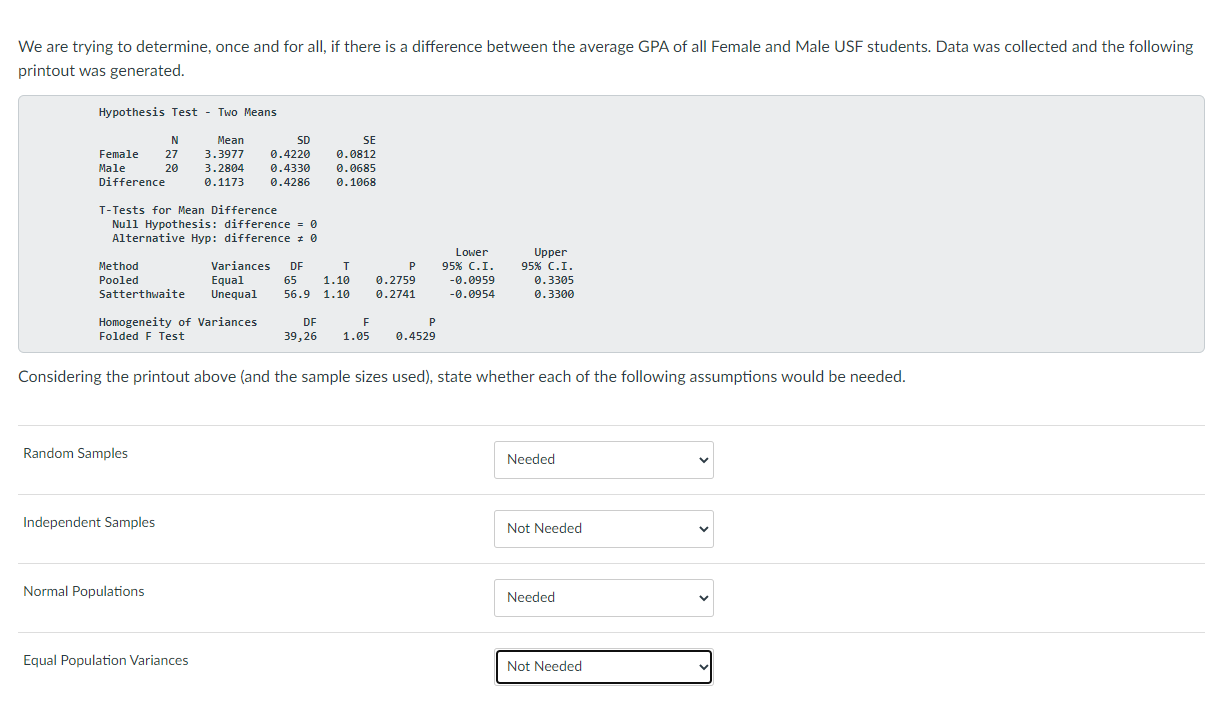Open the Random Samples dropdown

(x=603, y=460)
